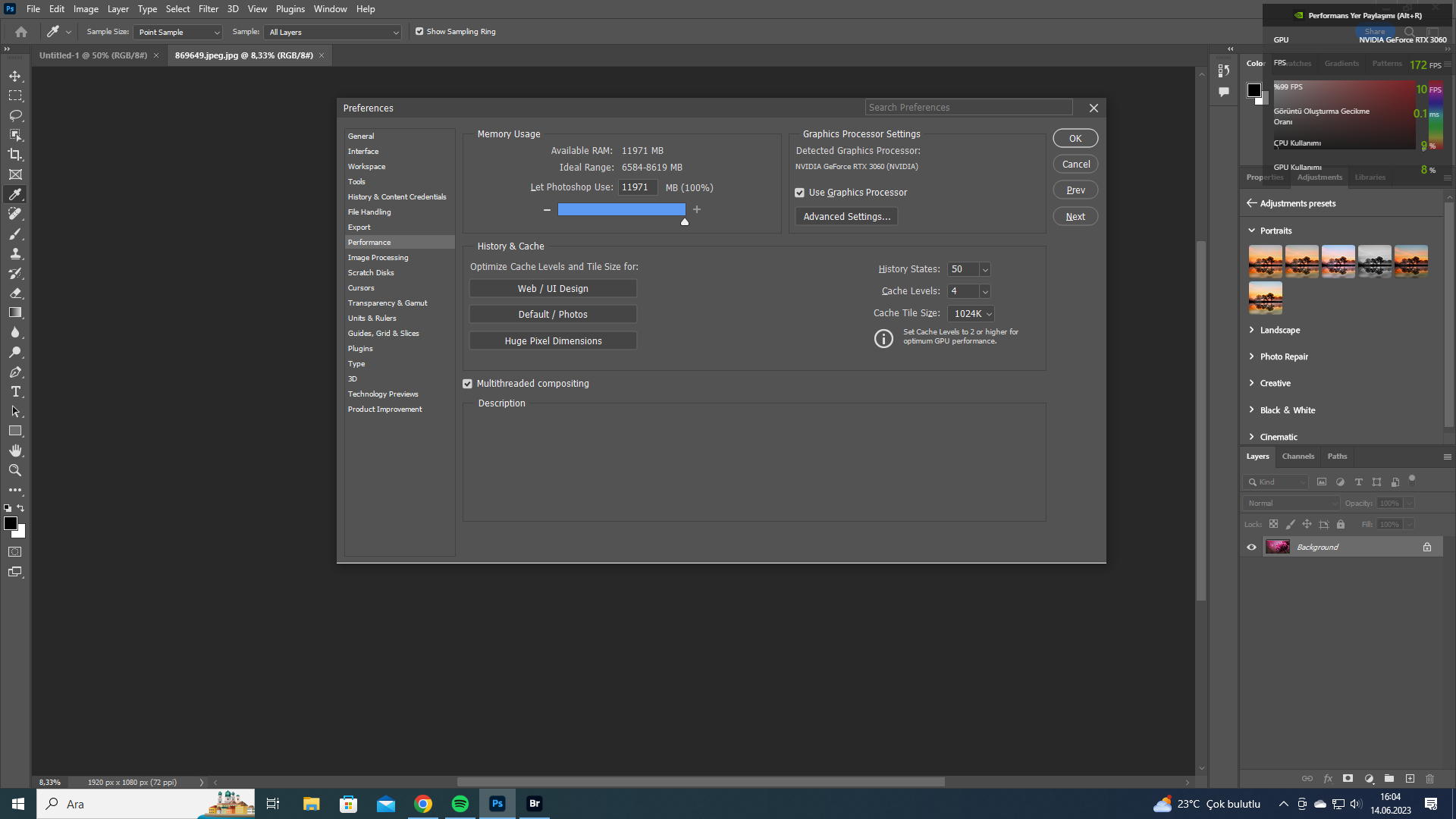The width and height of the screenshot is (1456, 819).
Task: Open the History States dropdown
Action: point(984,269)
